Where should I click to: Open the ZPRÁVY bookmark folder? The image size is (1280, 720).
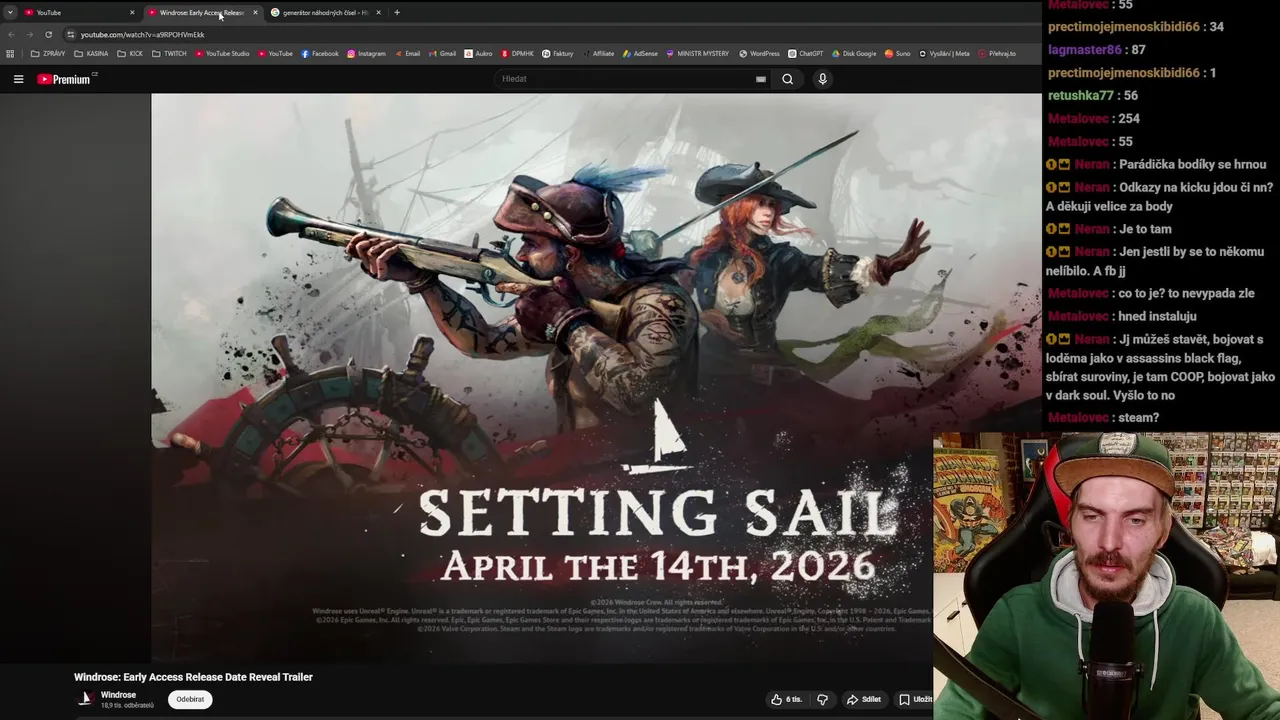[x=48, y=54]
